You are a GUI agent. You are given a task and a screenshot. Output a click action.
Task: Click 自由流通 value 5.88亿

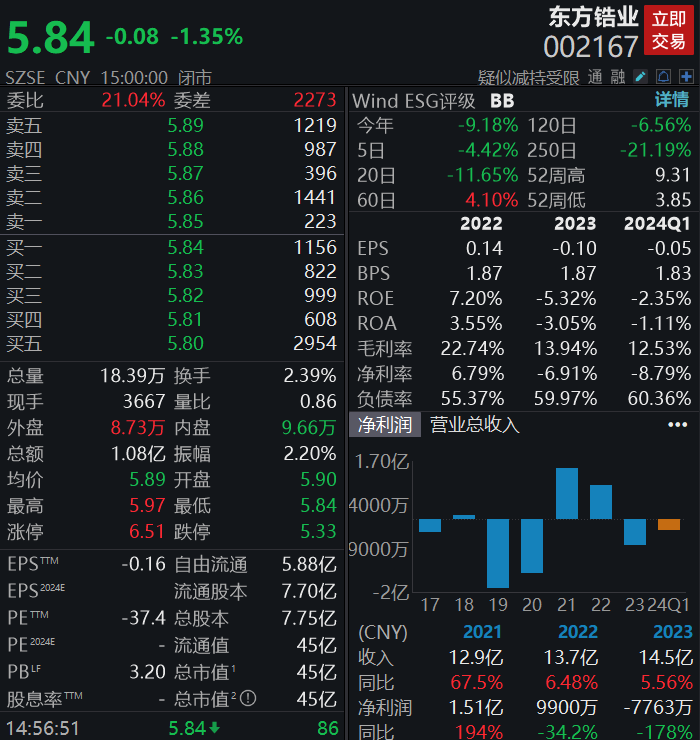[x=309, y=564]
